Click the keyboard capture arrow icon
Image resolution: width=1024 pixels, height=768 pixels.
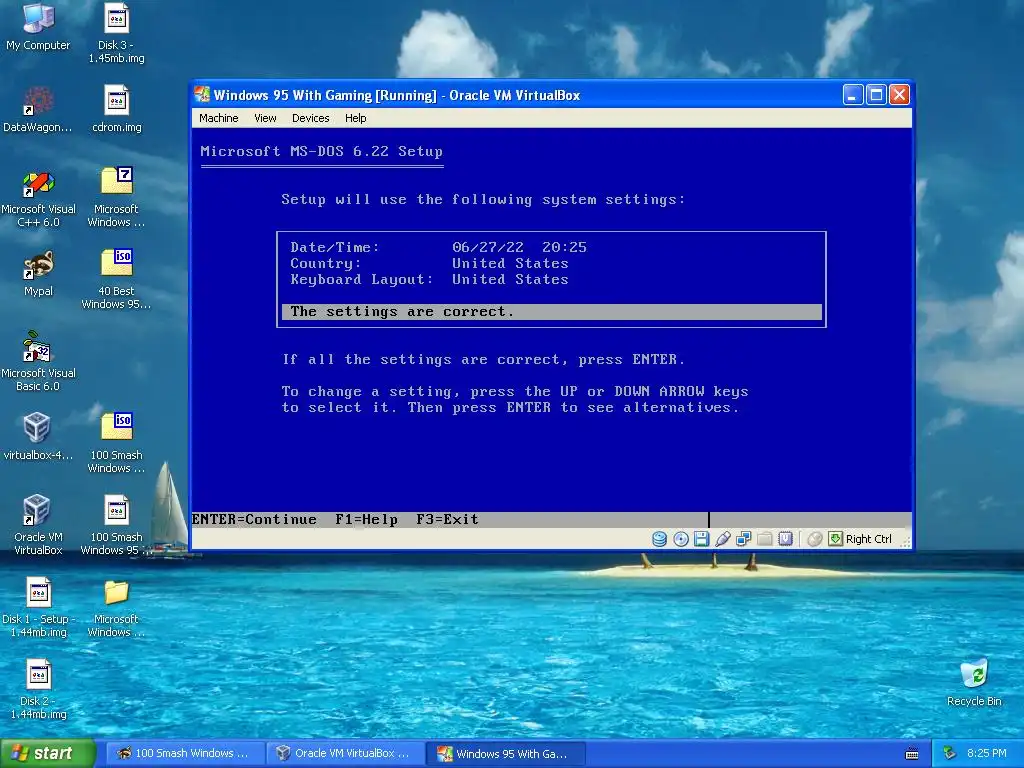pyautogui.click(x=835, y=539)
